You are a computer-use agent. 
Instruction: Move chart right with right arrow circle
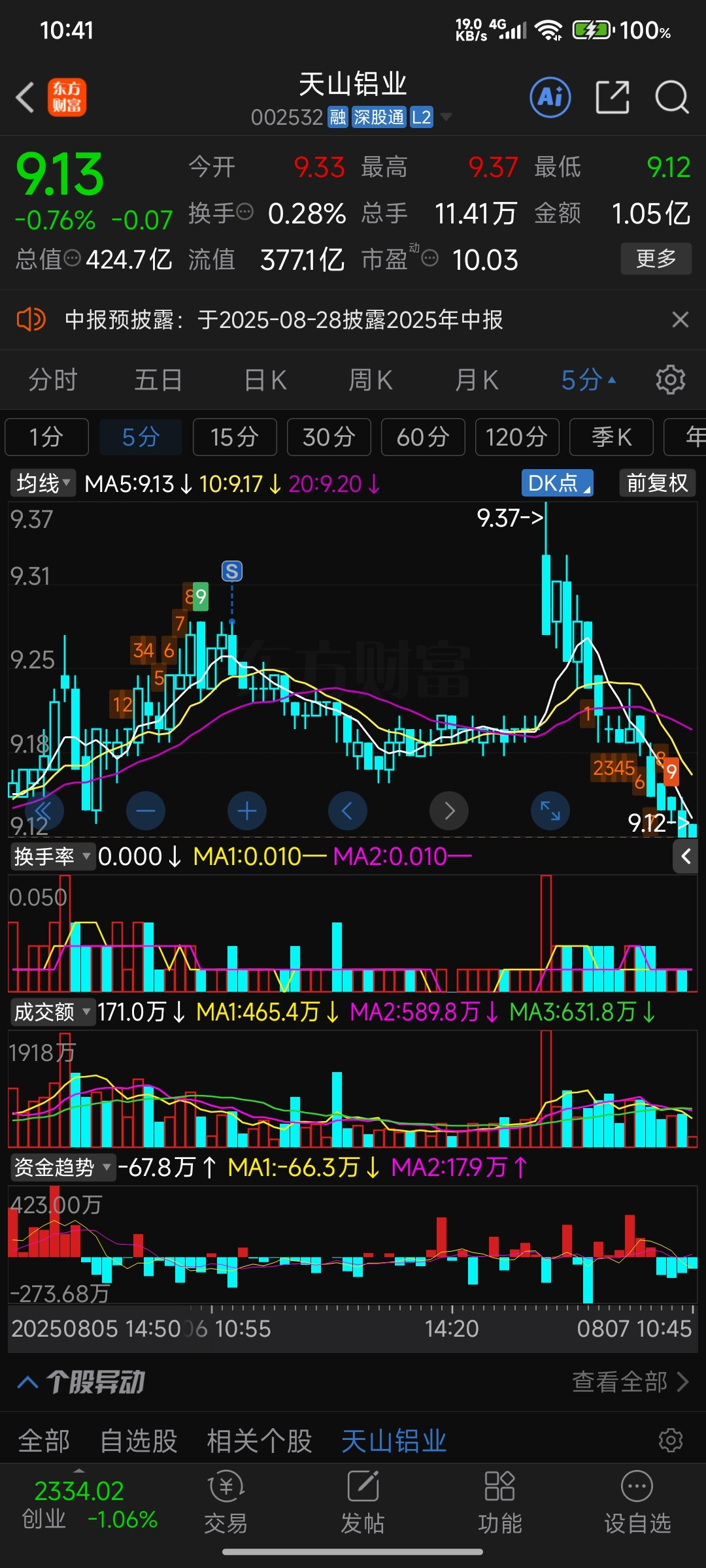pos(449,811)
